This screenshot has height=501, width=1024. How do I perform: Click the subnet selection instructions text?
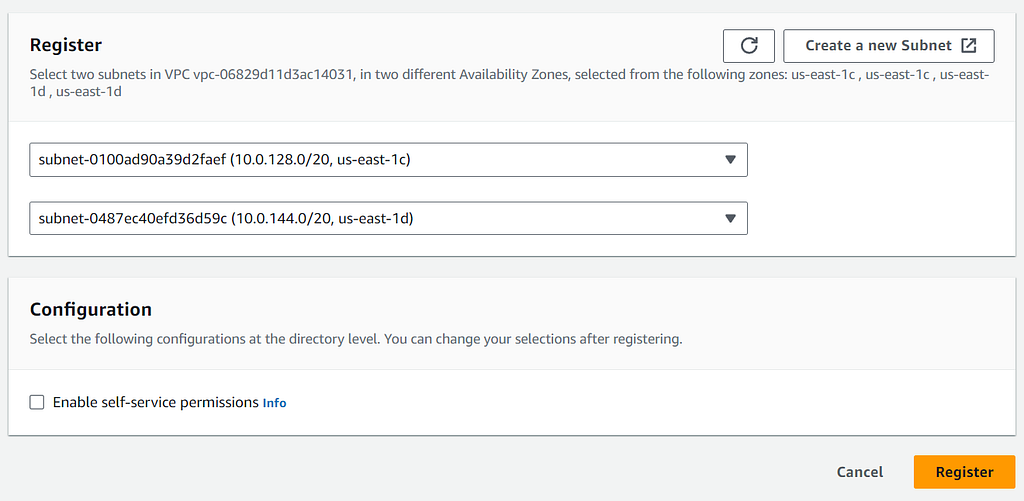coord(509,84)
